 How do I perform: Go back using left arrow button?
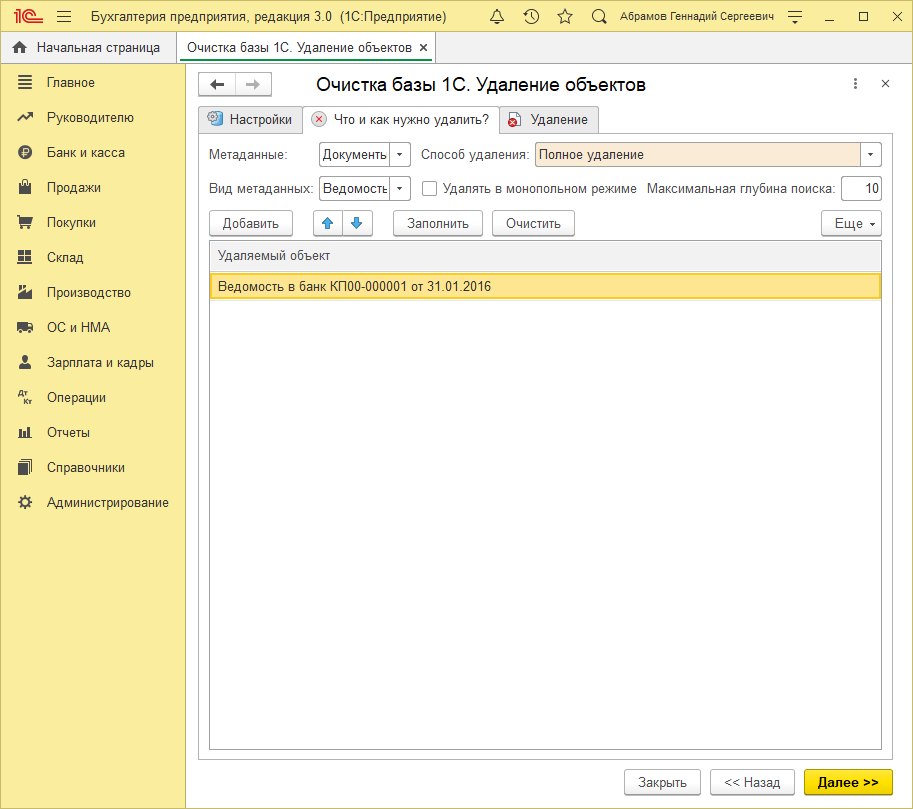[x=217, y=85]
